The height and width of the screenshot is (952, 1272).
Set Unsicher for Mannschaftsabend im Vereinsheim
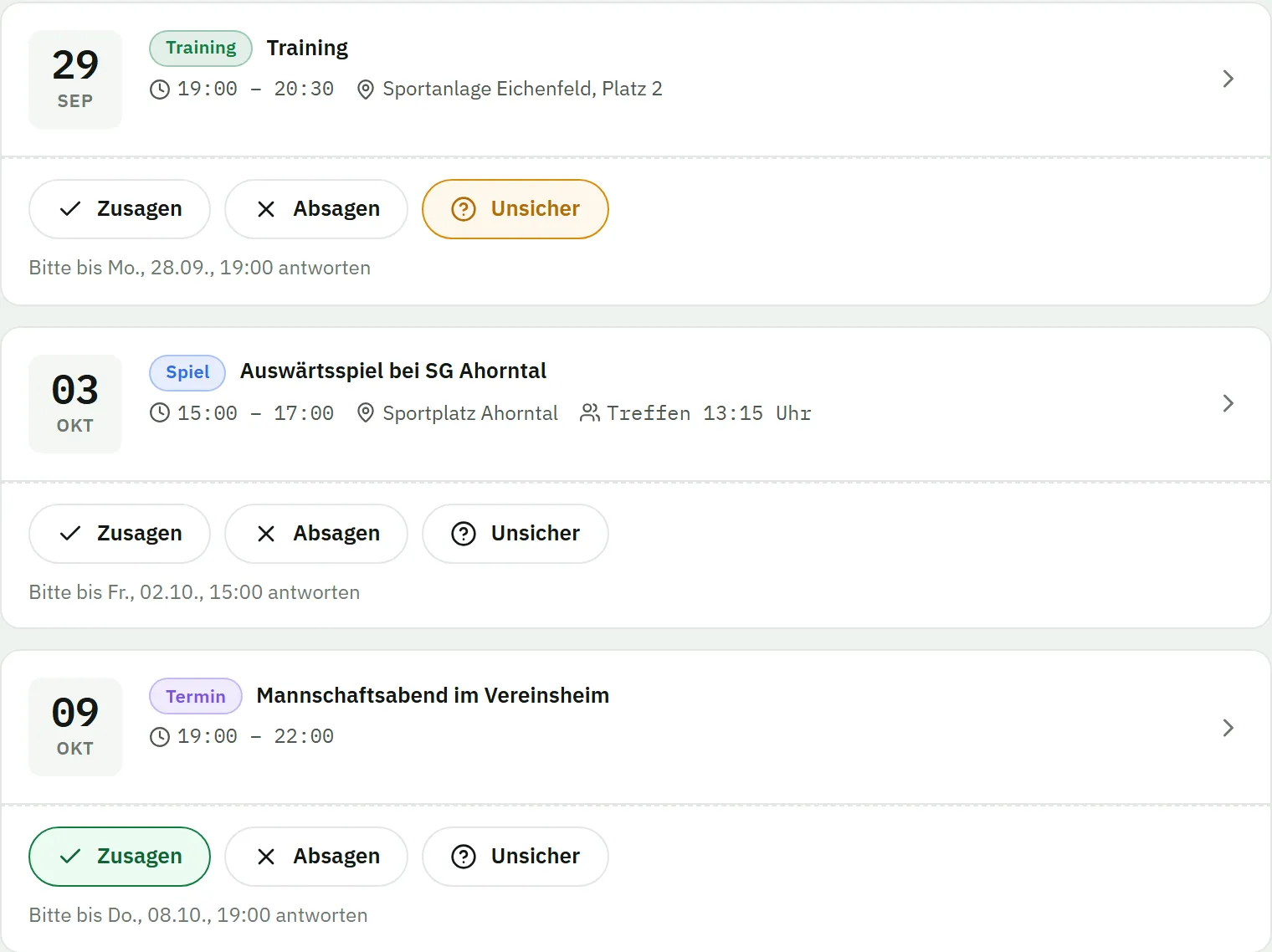pos(515,857)
